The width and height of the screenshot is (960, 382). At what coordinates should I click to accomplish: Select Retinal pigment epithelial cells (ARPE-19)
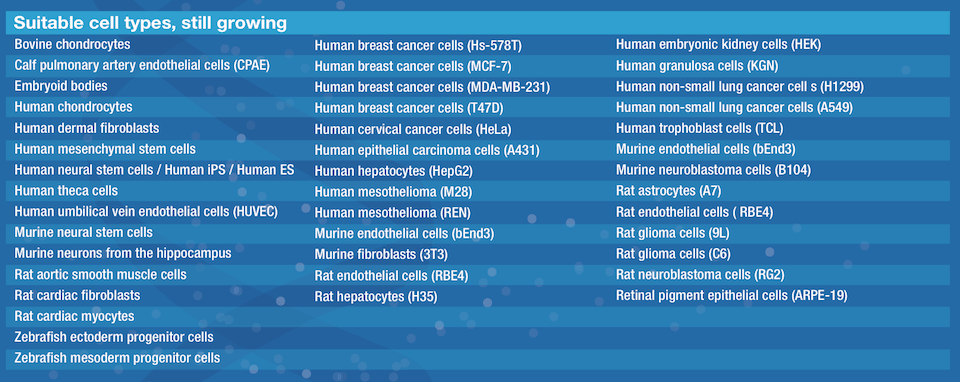tap(732, 296)
